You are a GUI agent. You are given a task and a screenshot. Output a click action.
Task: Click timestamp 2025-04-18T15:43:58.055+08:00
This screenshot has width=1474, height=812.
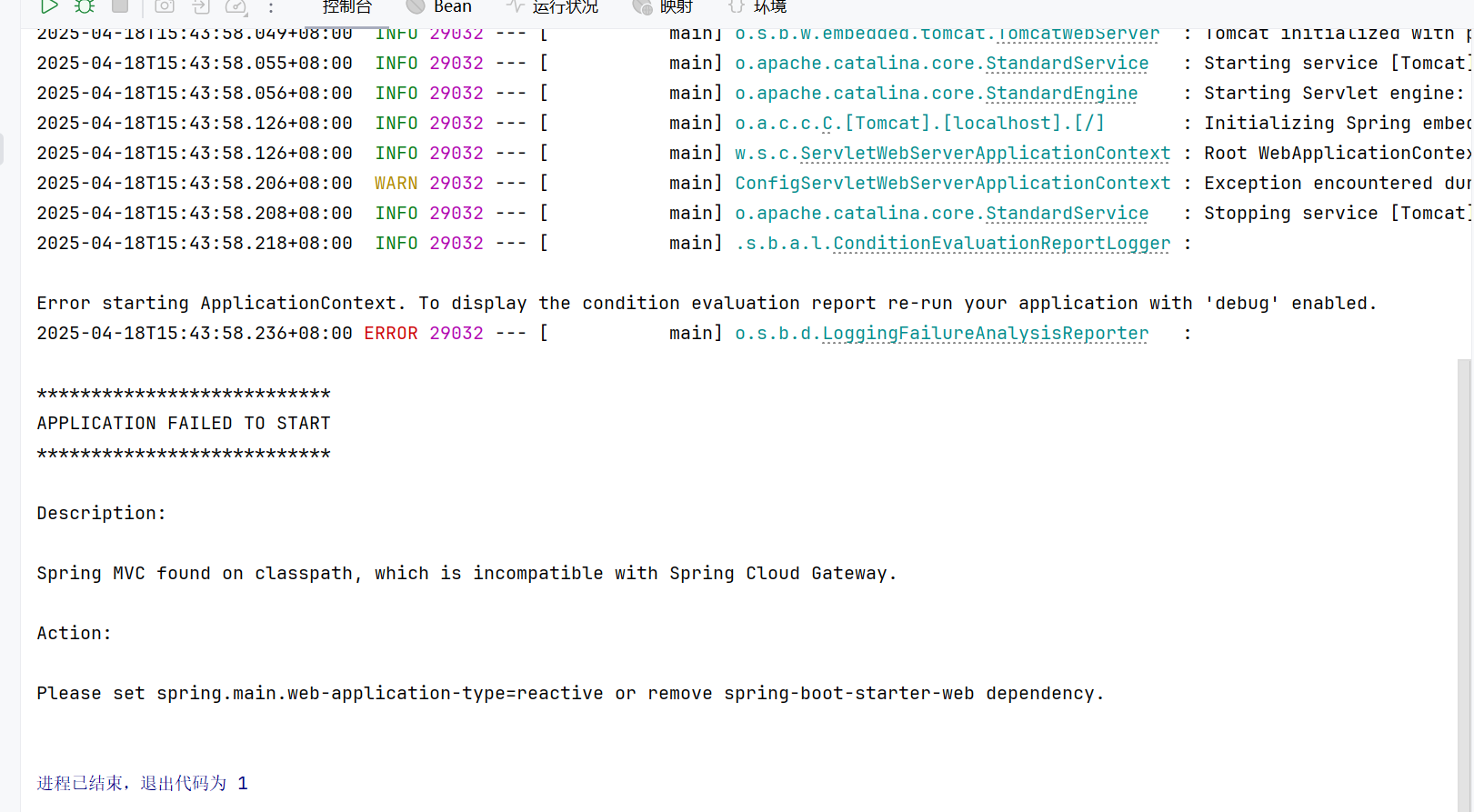click(x=195, y=64)
